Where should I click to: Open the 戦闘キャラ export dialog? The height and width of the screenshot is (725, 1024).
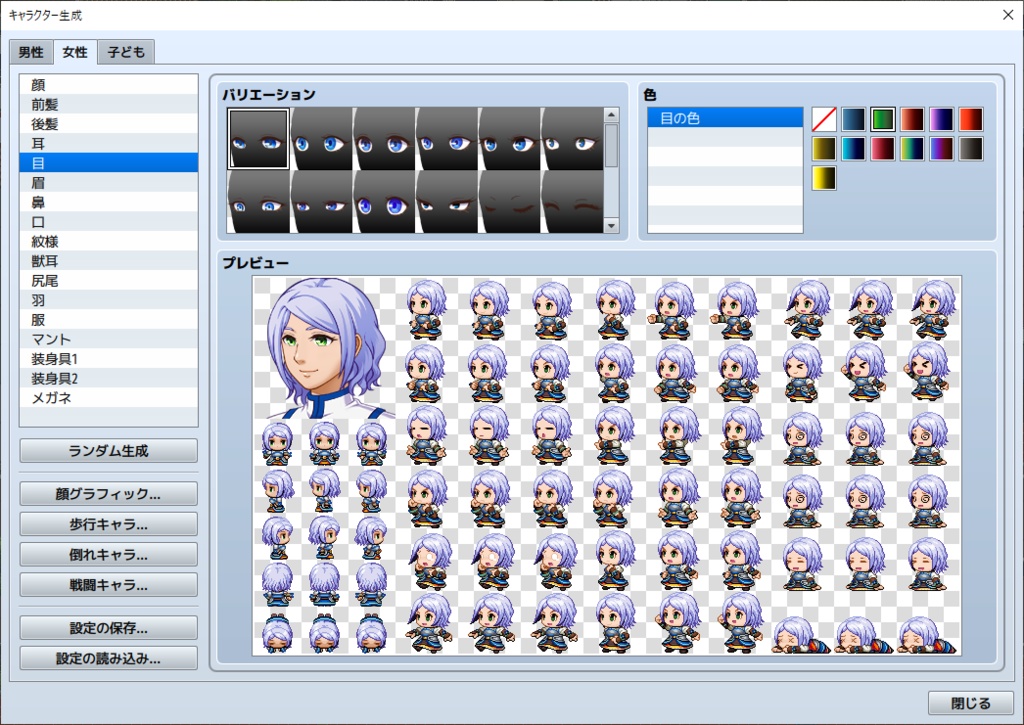point(107,585)
